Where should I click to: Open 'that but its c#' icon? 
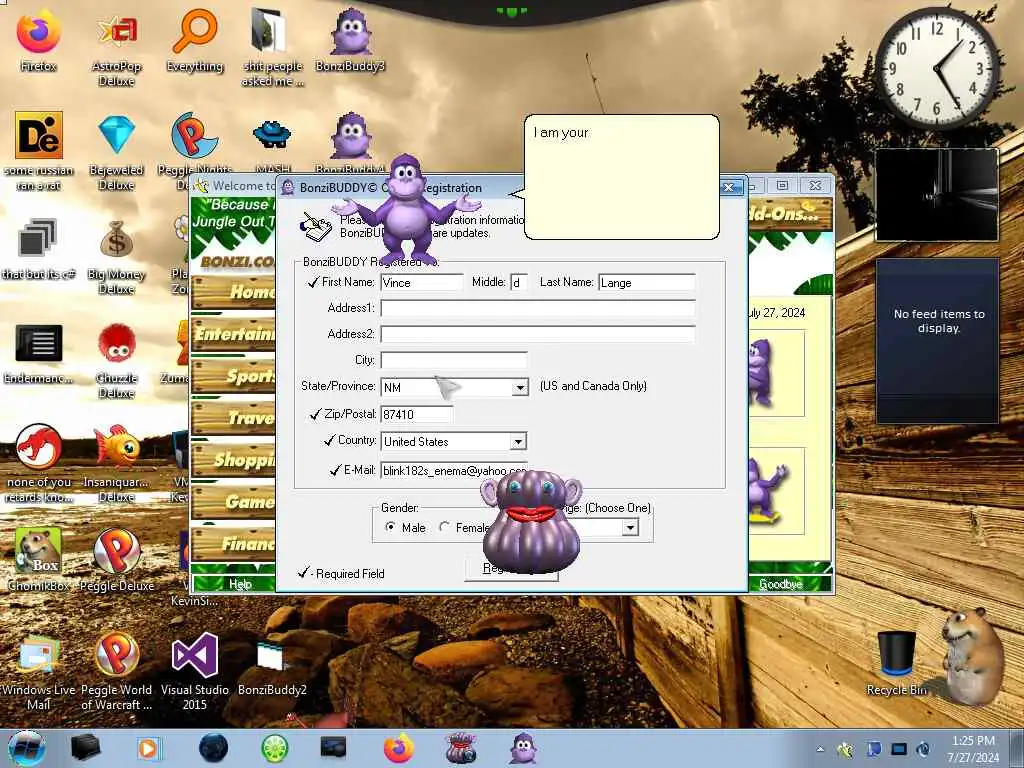[38, 249]
